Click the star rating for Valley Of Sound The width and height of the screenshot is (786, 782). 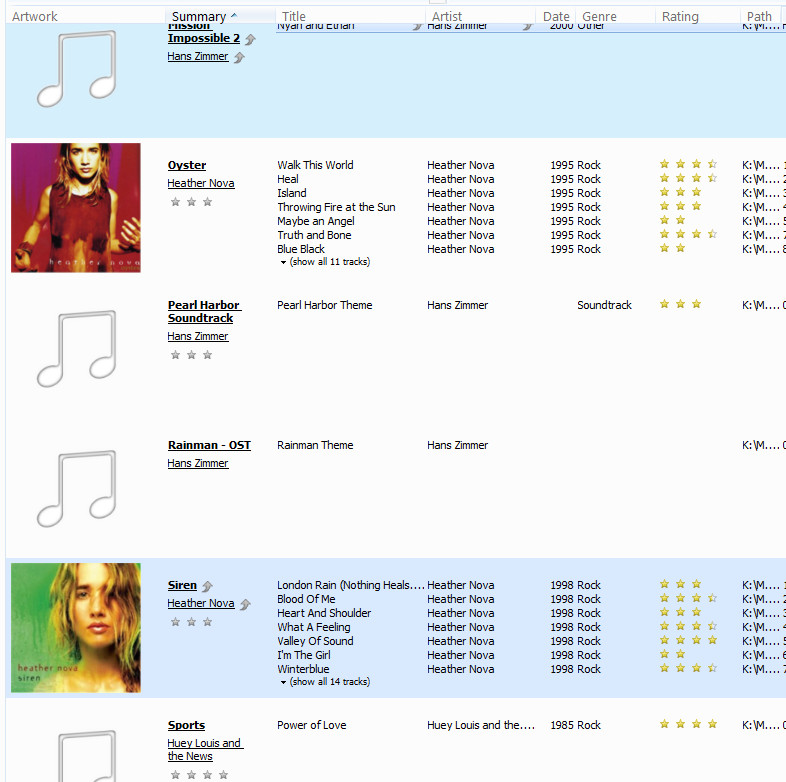[687, 641]
